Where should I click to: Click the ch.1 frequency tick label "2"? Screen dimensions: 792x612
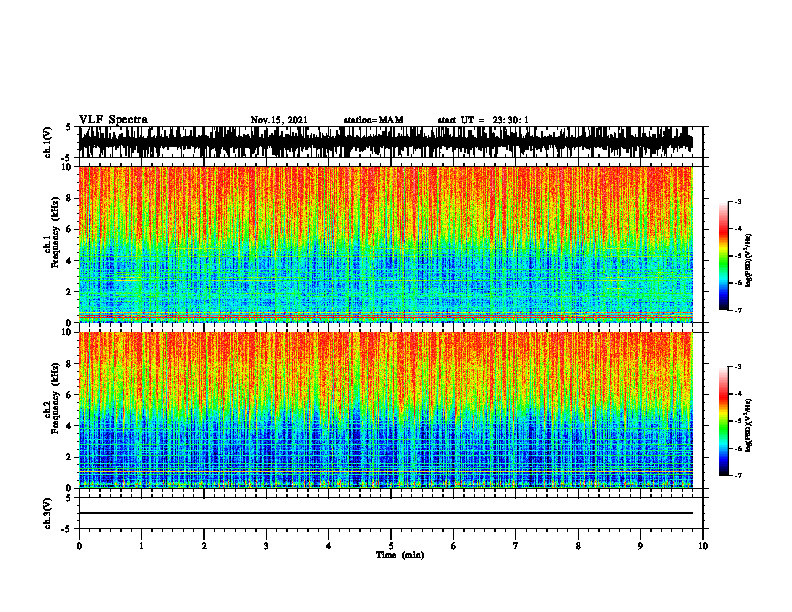tap(70, 291)
